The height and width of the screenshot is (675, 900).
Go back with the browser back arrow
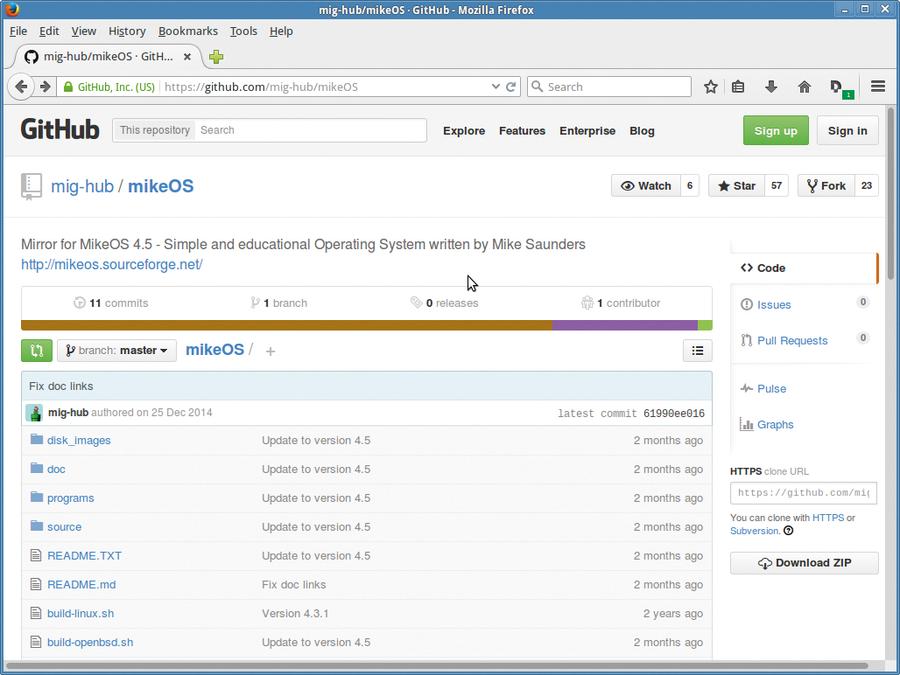pos(21,87)
